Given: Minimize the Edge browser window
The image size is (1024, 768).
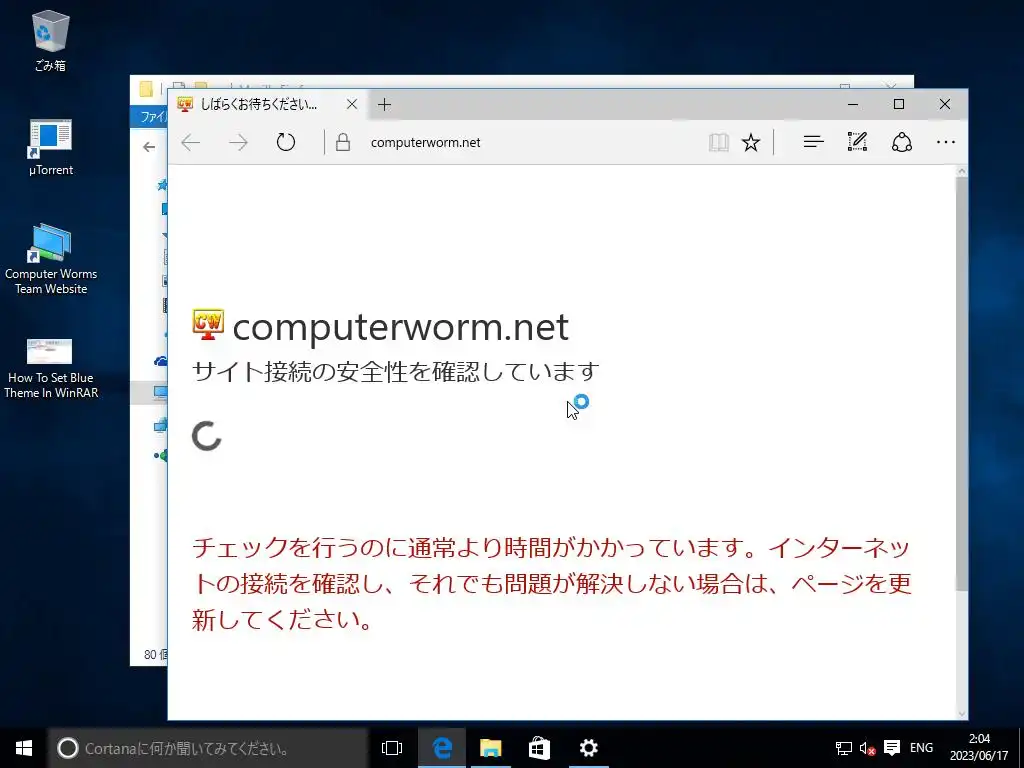Looking at the screenshot, I should [853, 104].
